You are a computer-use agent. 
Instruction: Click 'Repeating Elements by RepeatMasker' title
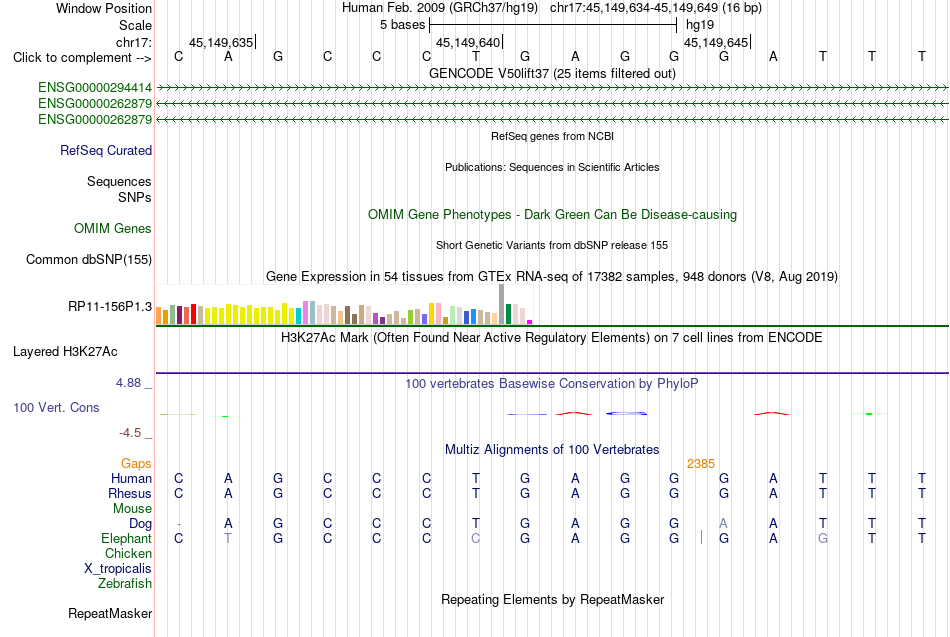click(x=552, y=599)
